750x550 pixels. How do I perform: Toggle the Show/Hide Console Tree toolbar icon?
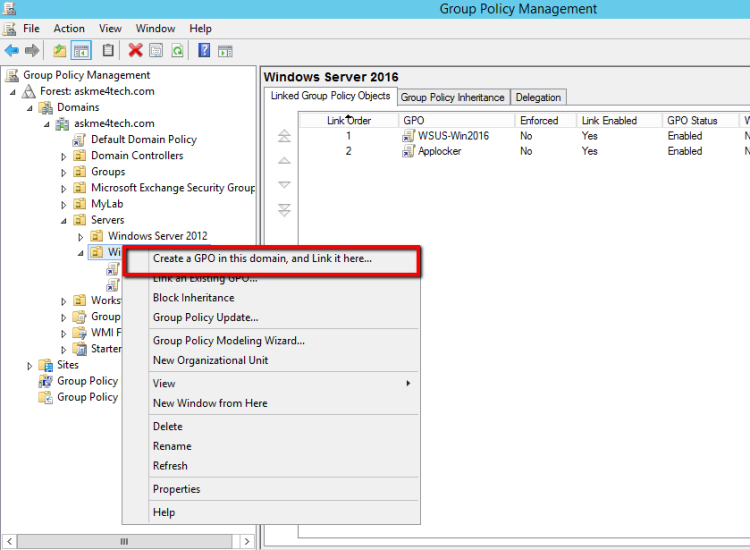tap(80, 50)
